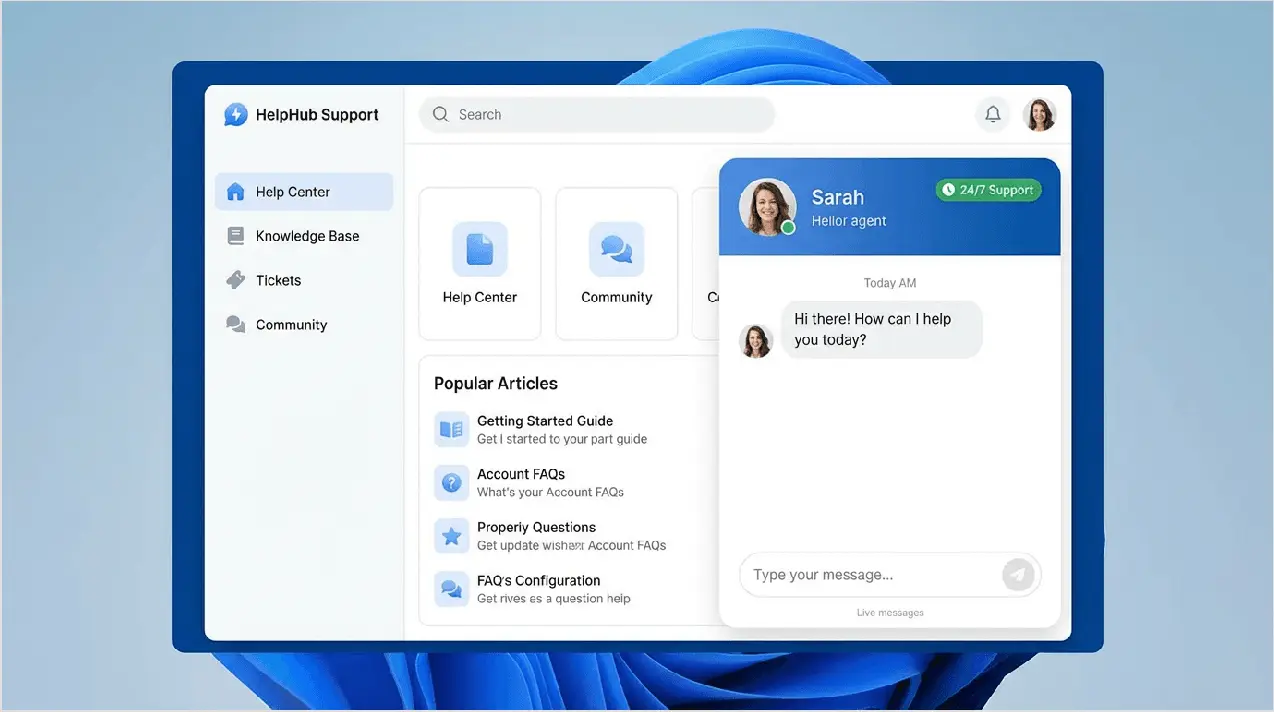Select Help Center in the sidebar

pyautogui.click(x=304, y=192)
